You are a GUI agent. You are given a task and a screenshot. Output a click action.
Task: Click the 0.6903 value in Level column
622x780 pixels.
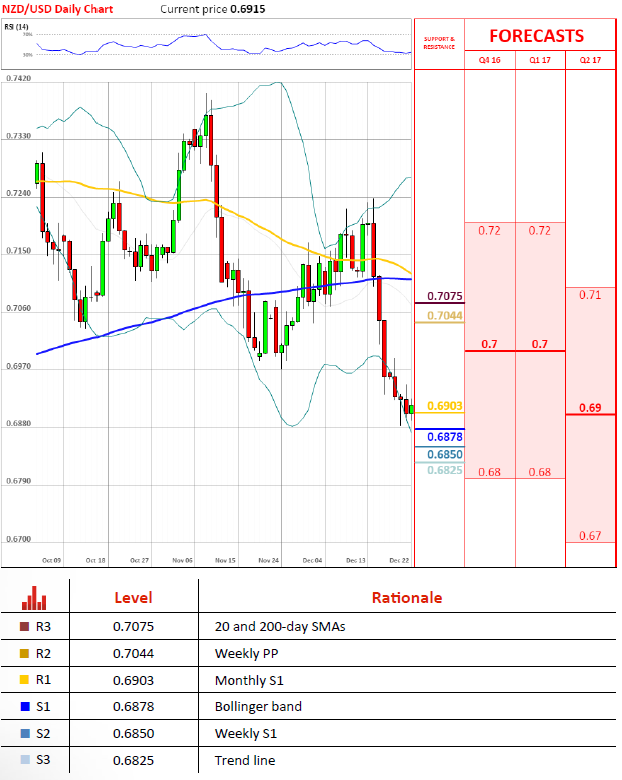click(x=133, y=681)
